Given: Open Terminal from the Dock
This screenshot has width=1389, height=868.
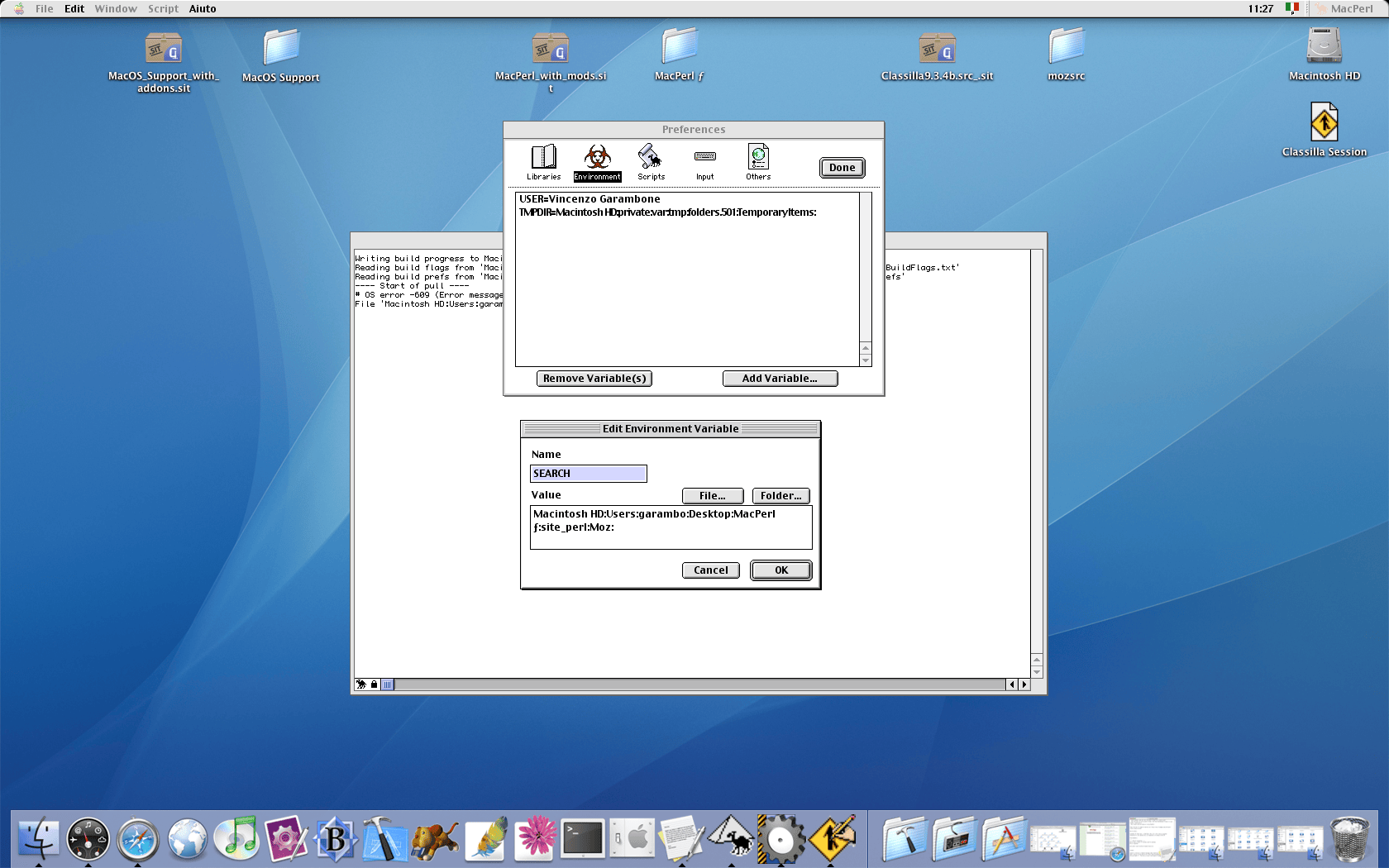Looking at the screenshot, I should 583,839.
